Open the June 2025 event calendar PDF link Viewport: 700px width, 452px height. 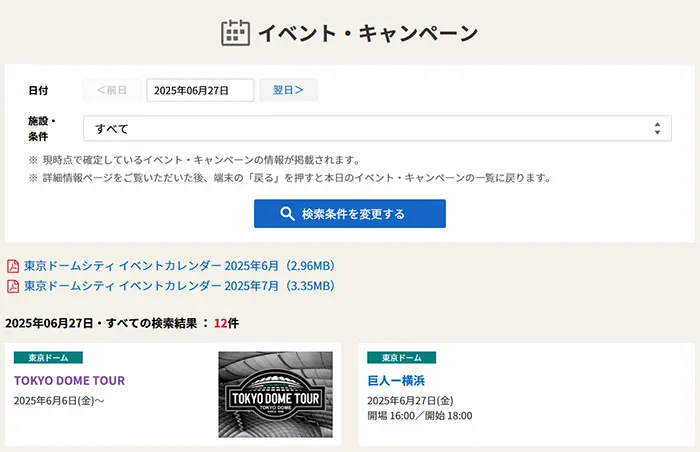[179, 266]
